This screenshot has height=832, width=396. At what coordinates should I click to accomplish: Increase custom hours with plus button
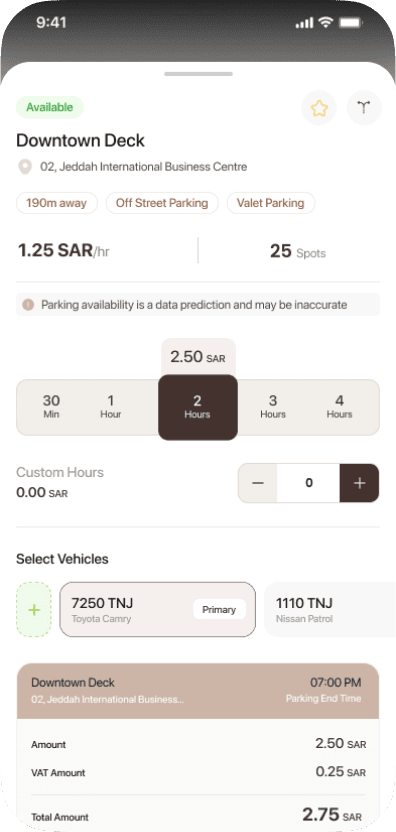(359, 483)
